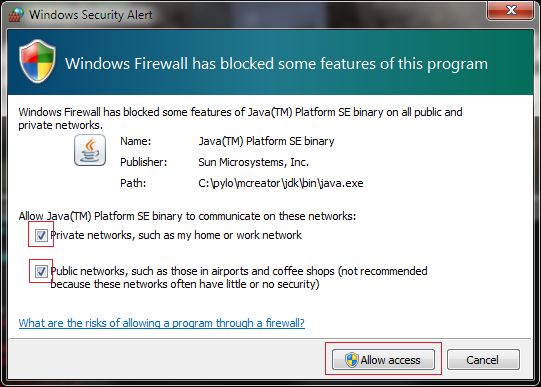The height and width of the screenshot is (387, 541).
Task: Click the Private networks label text
Action: 176,235
